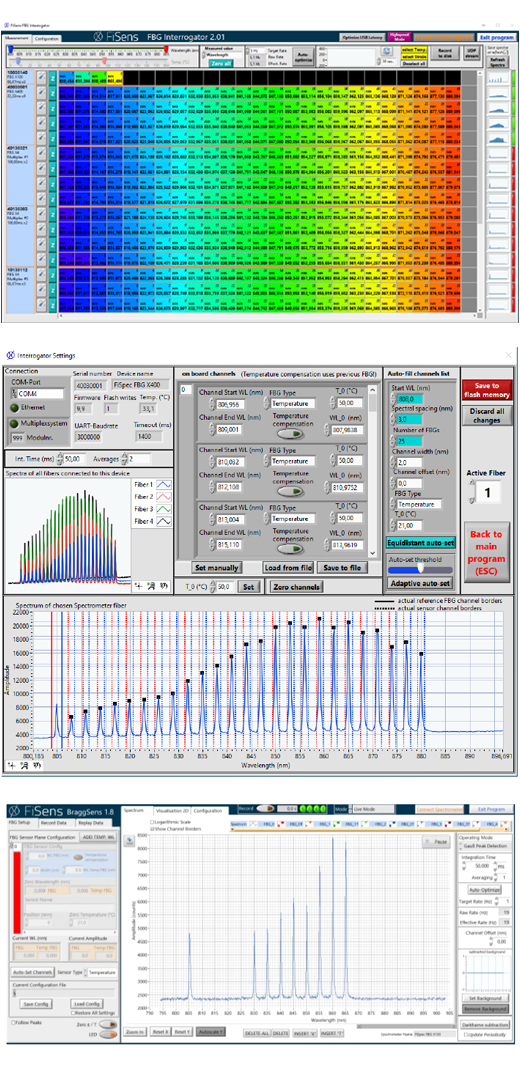Click the Zero channels button
This screenshot has height=1089, width=520.
pyautogui.click(x=296, y=587)
